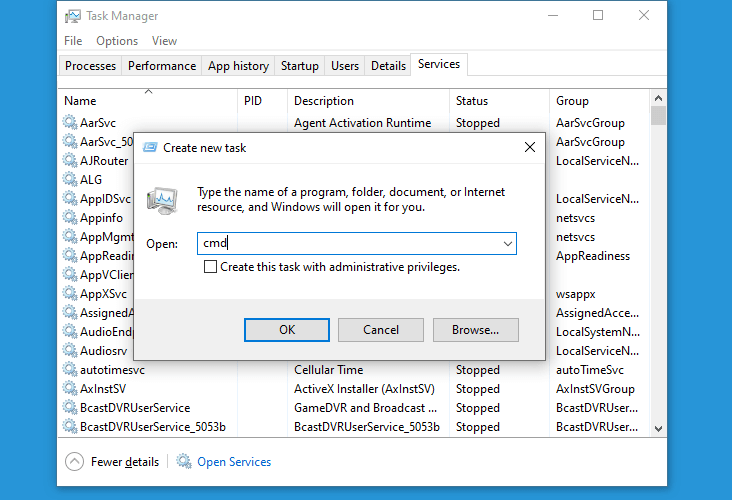This screenshot has width=732, height=500.
Task: Click the wsappx group cell
Action: coord(576,295)
